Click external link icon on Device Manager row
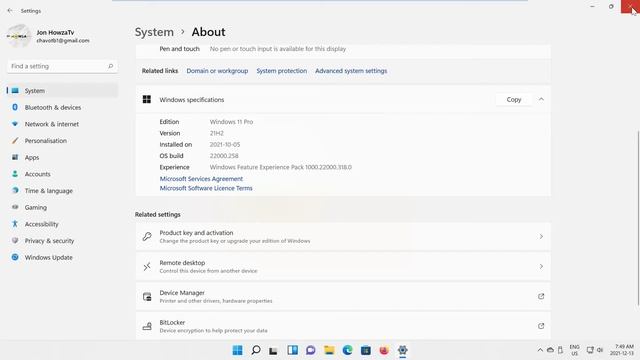640x360 pixels. tap(541, 296)
